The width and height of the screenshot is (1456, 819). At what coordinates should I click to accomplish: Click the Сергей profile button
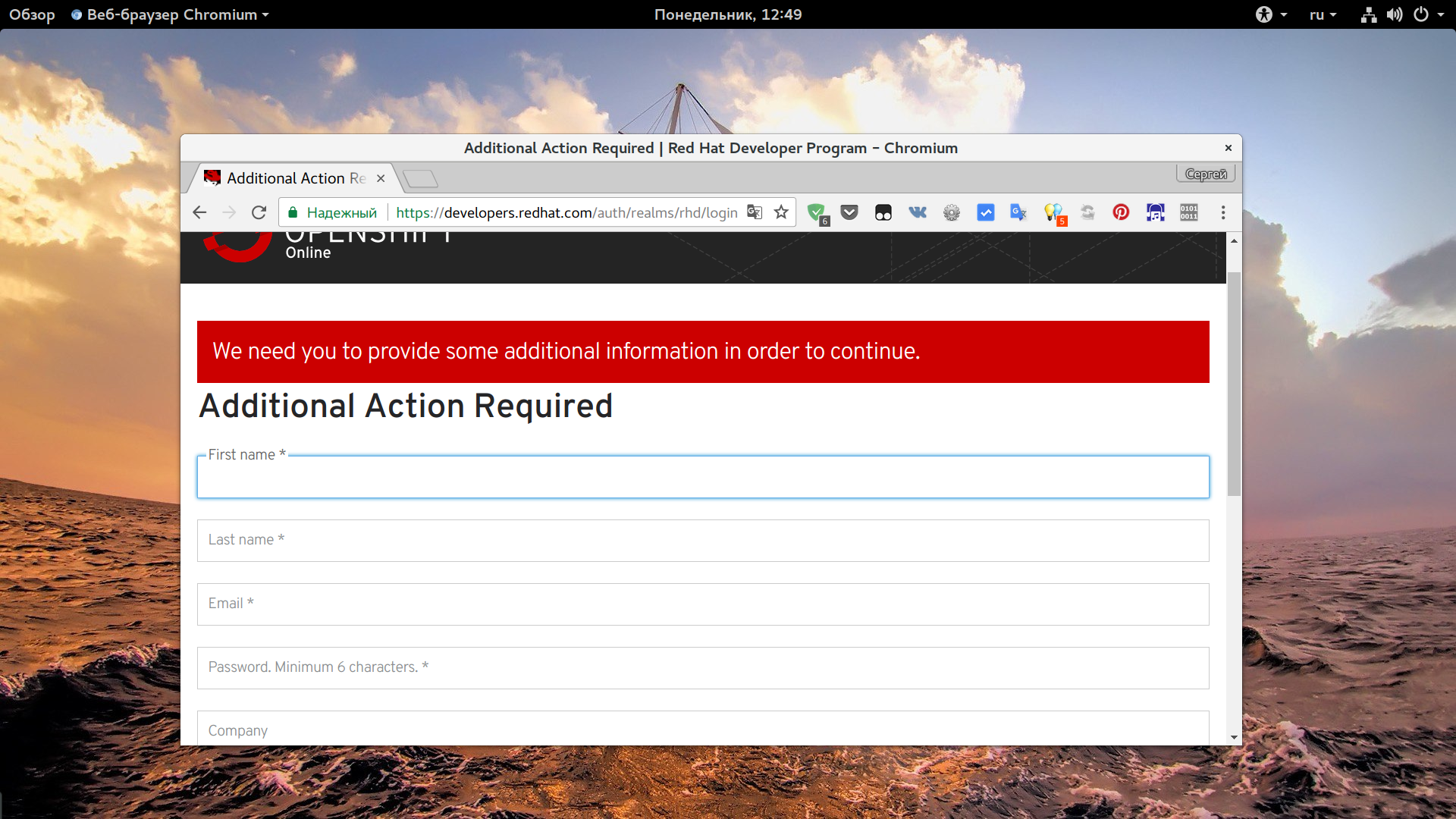(1205, 174)
